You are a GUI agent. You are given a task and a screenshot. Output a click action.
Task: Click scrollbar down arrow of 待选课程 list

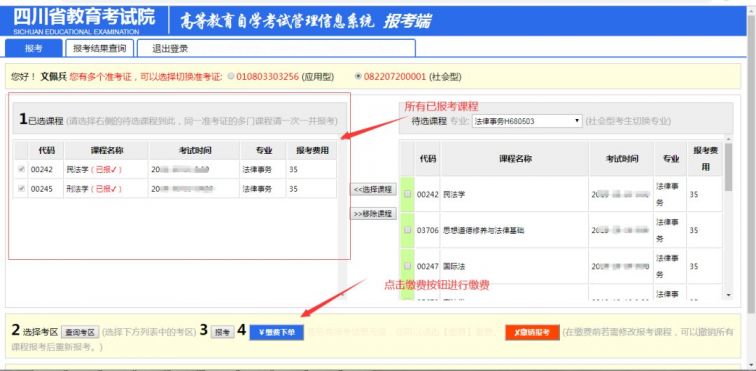coord(728,295)
